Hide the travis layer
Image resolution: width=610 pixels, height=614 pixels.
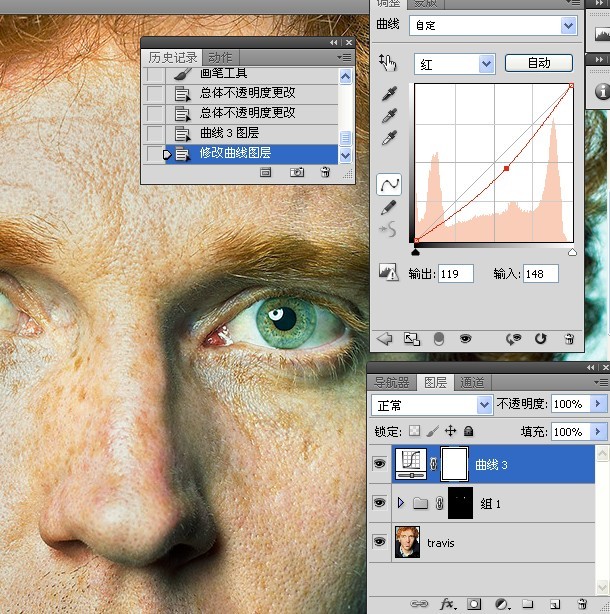coord(379,542)
